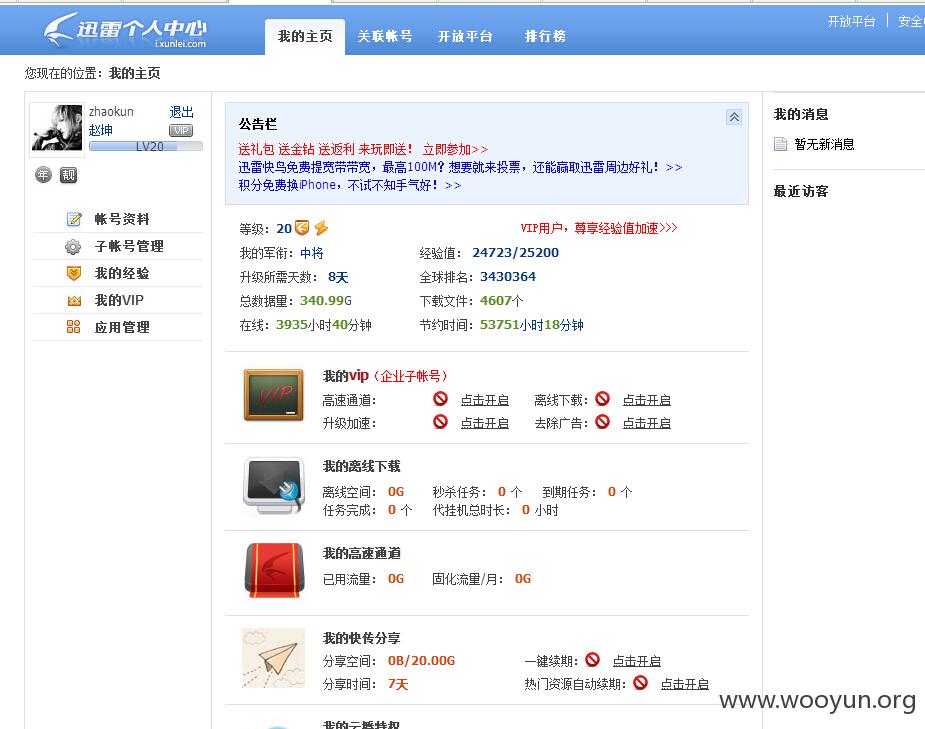Open the 积分免费换iPhone announcement link
Image resolution: width=925 pixels, height=729 pixels.
coord(350,185)
